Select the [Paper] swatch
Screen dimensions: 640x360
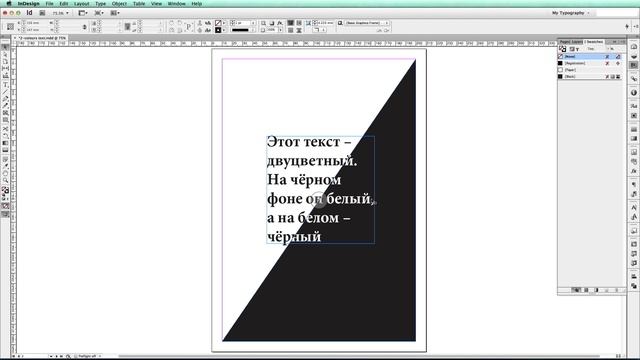coord(590,70)
